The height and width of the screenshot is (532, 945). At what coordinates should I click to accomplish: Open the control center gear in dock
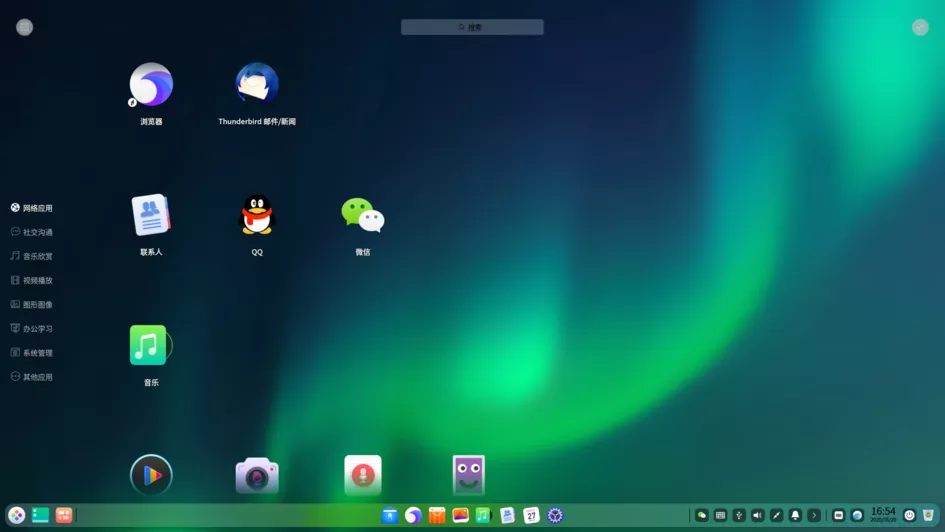click(555, 516)
